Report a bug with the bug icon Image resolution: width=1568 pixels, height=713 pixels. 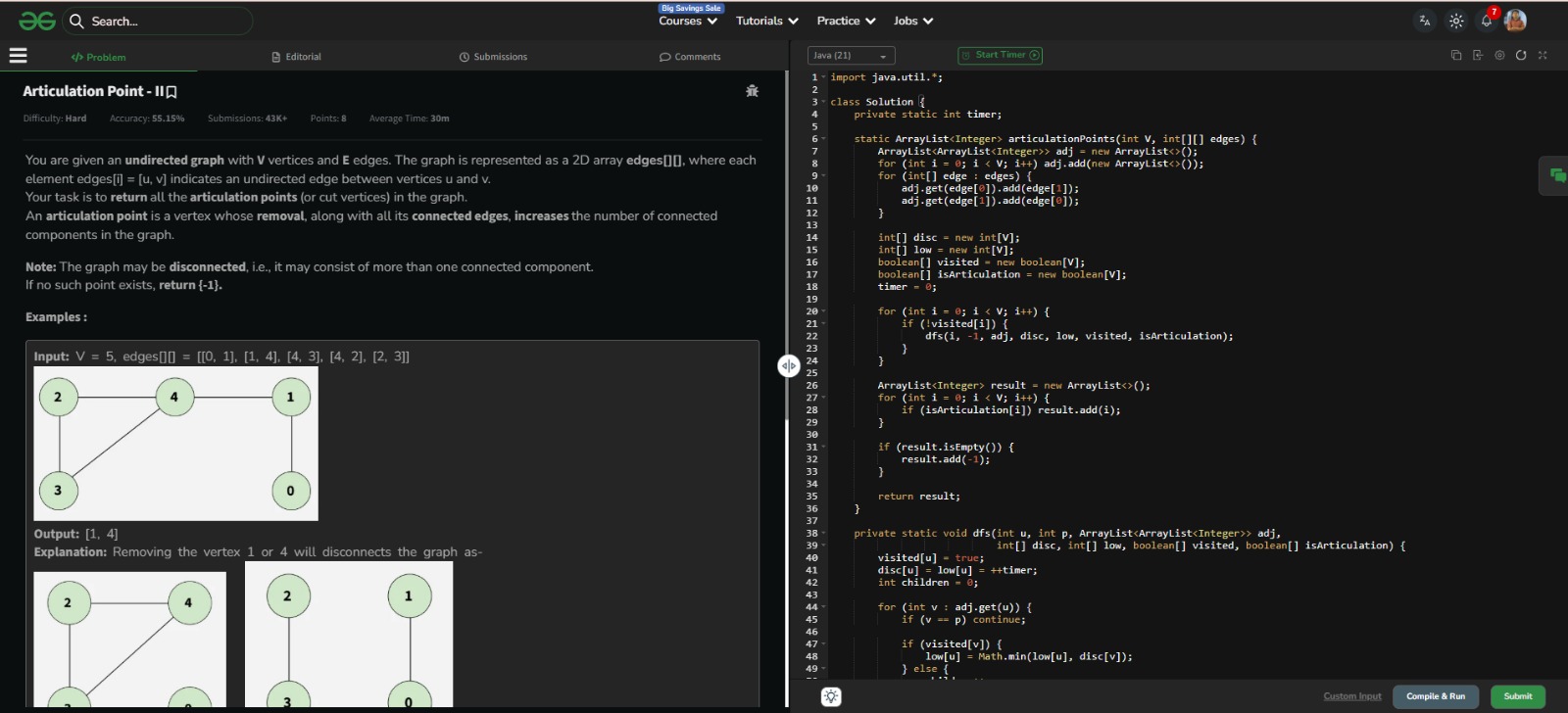click(752, 91)
